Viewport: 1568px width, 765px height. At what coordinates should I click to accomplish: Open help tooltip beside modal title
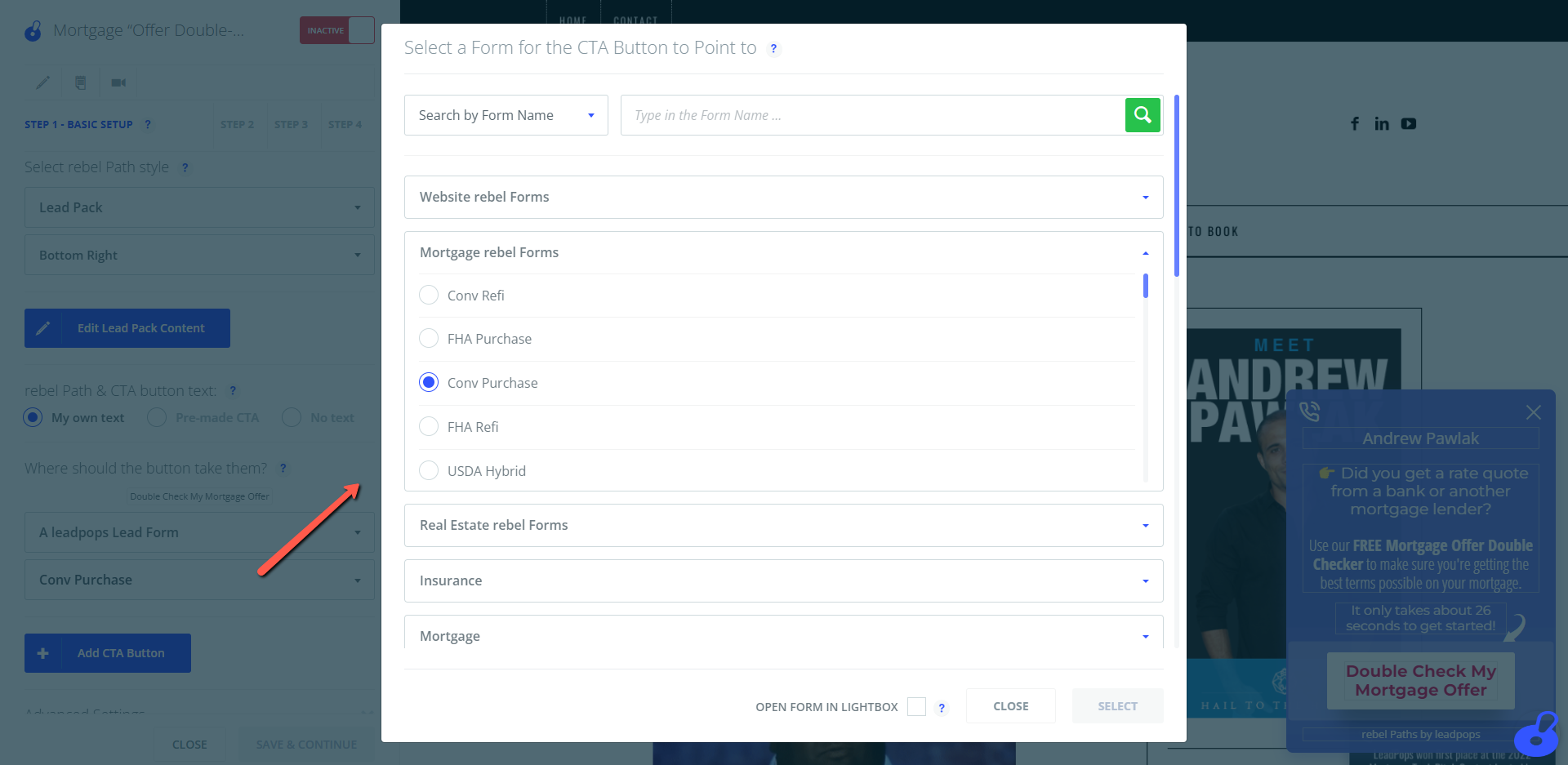click(773, 49)
